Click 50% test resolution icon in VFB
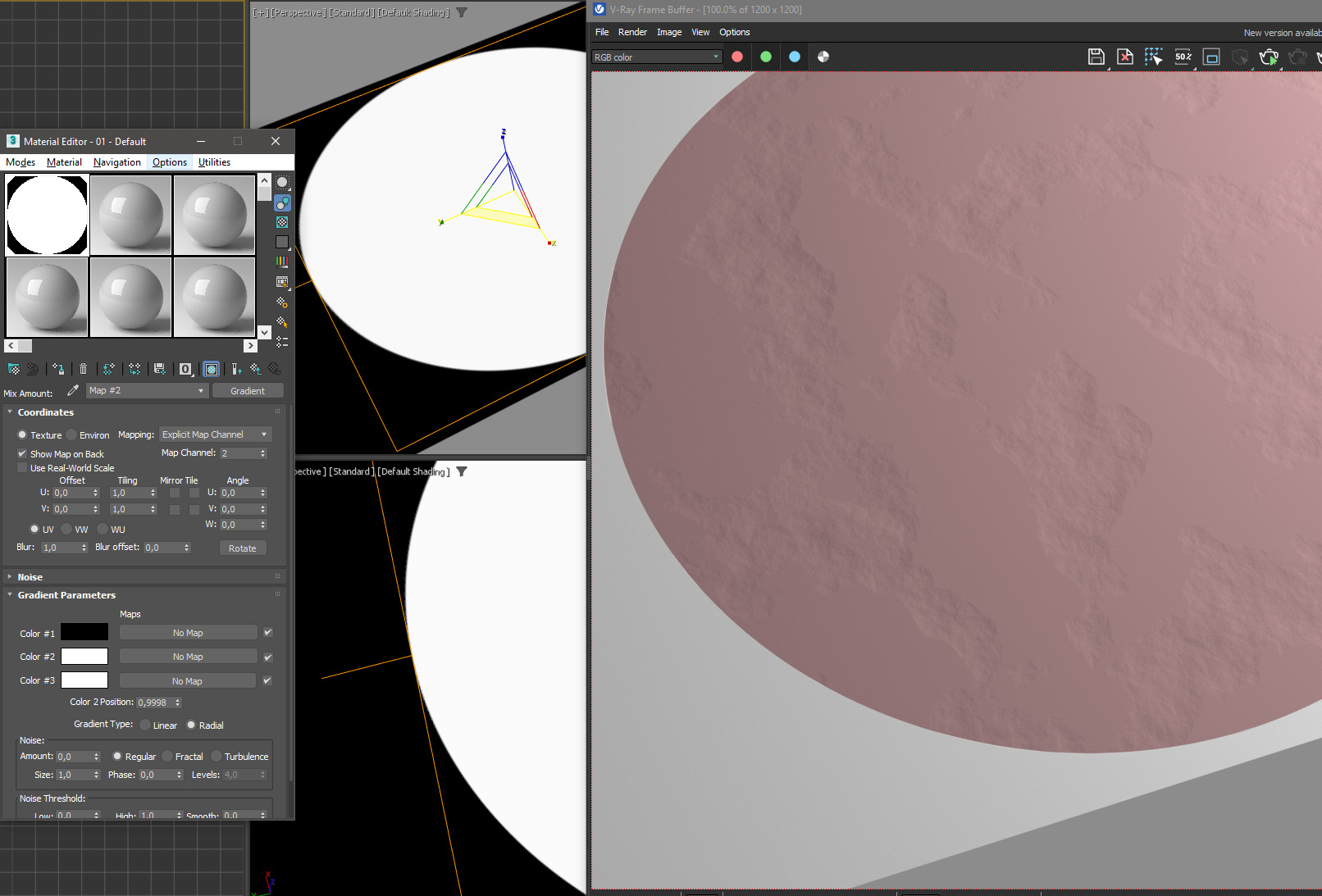Viewport: 1322px width, 896px height. point(1183,57)
